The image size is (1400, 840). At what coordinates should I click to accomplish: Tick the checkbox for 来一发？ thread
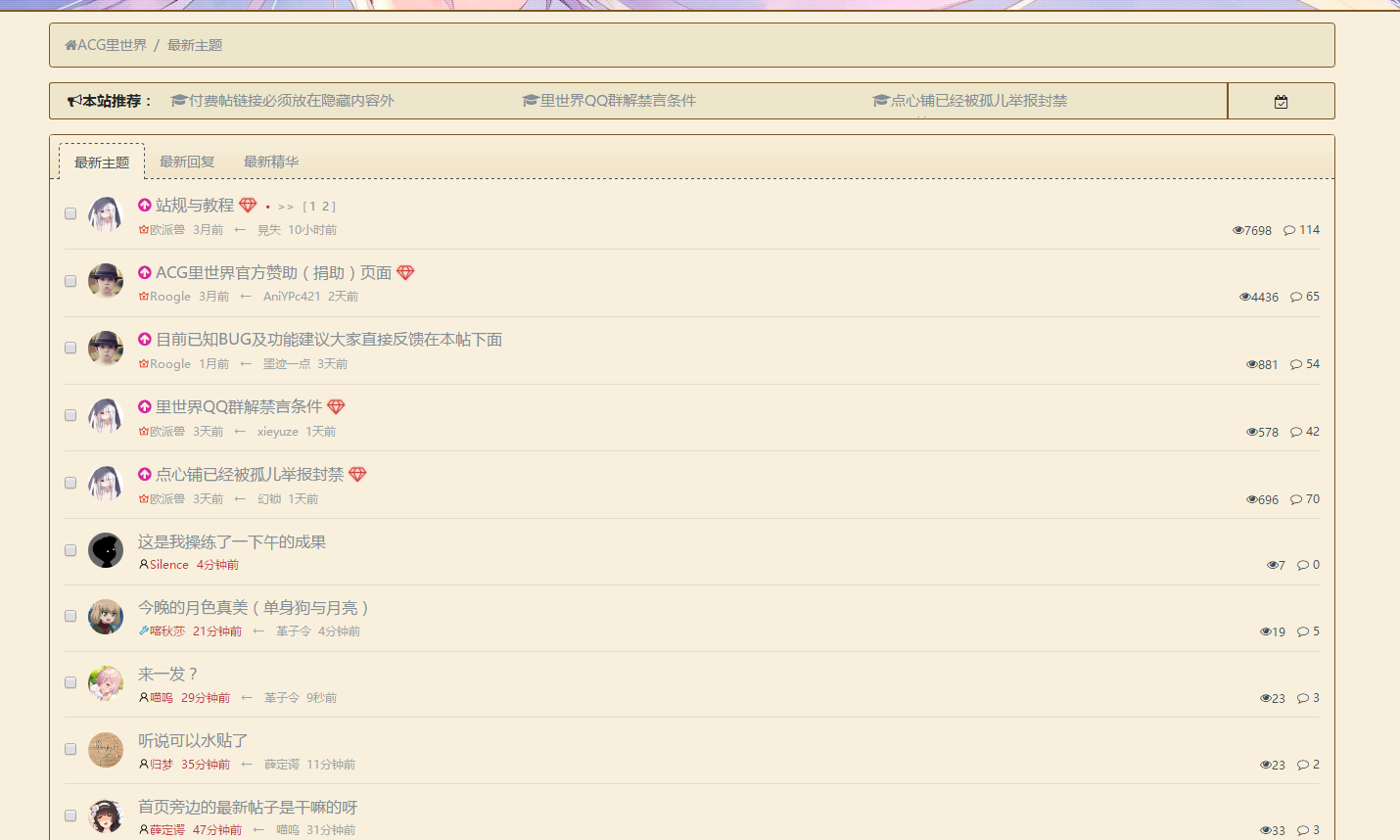[x=70, y=682]
